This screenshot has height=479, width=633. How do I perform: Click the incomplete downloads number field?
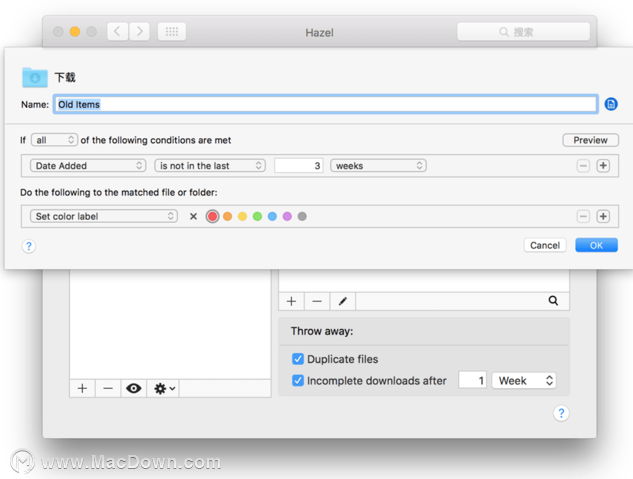coord(472,380)
